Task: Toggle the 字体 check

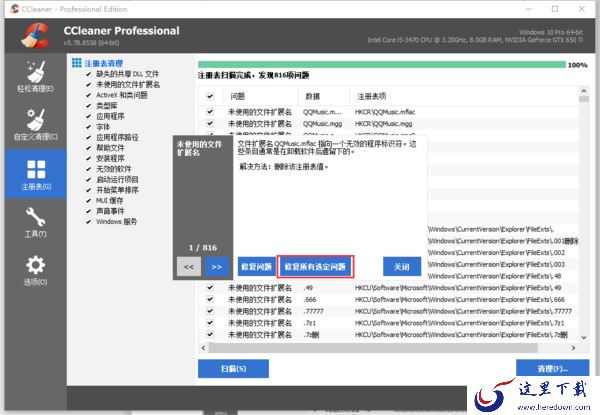Action: [88, 127]
